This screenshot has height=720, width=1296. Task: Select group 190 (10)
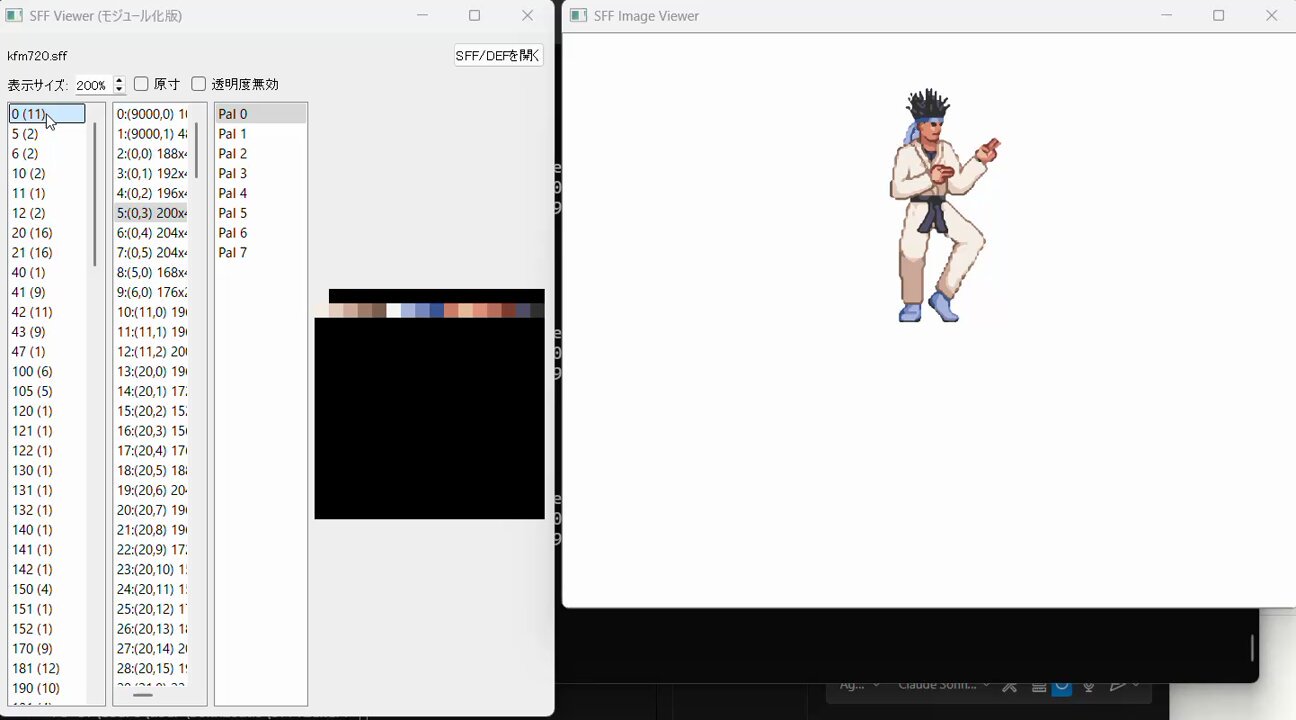pyautogui.click(x=47, y=688)
